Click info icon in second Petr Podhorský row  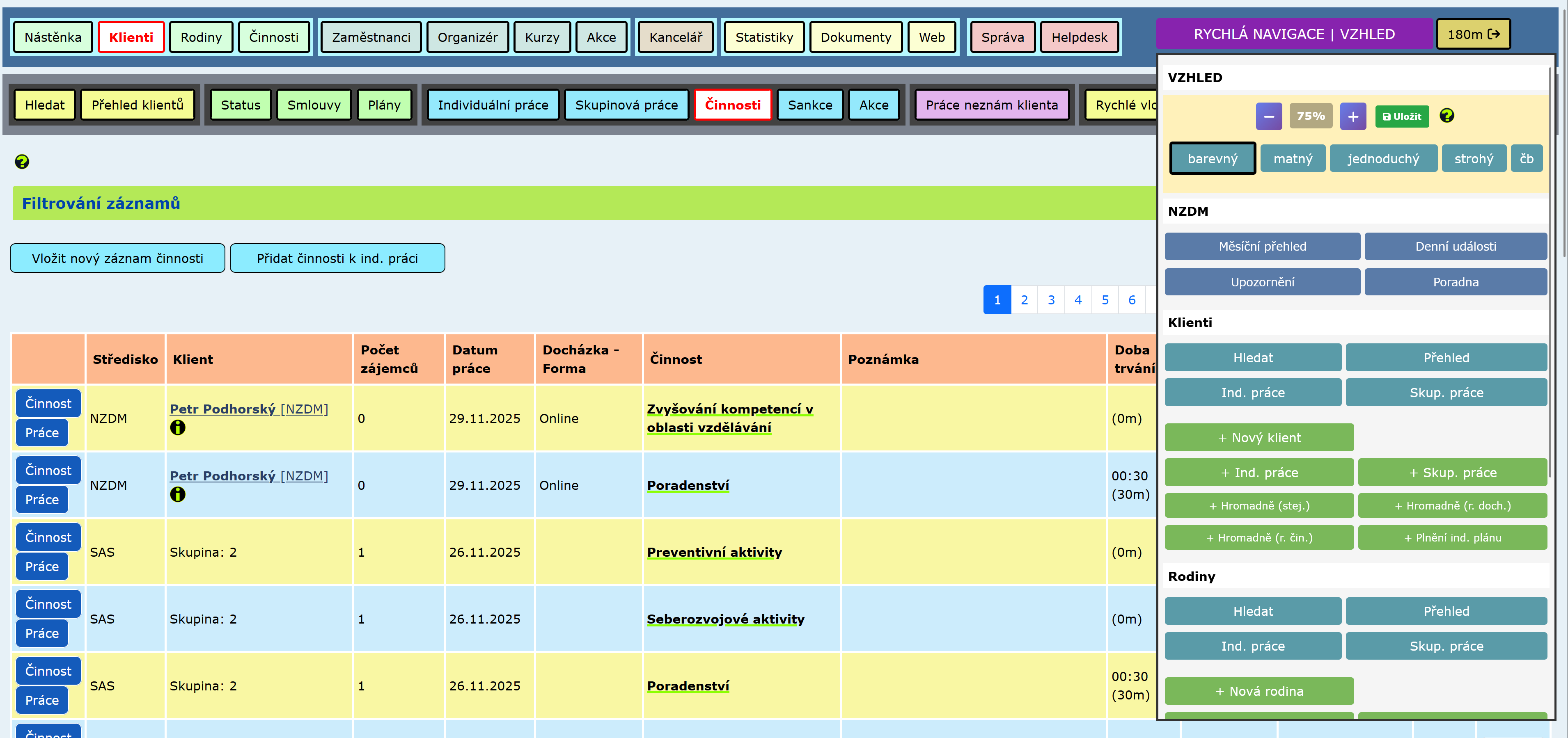point(177,495)
